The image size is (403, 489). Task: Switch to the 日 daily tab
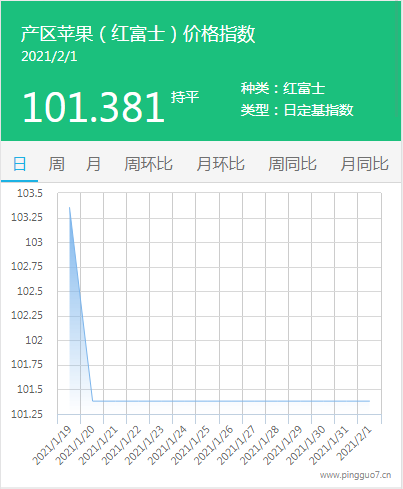pos(19,164)
